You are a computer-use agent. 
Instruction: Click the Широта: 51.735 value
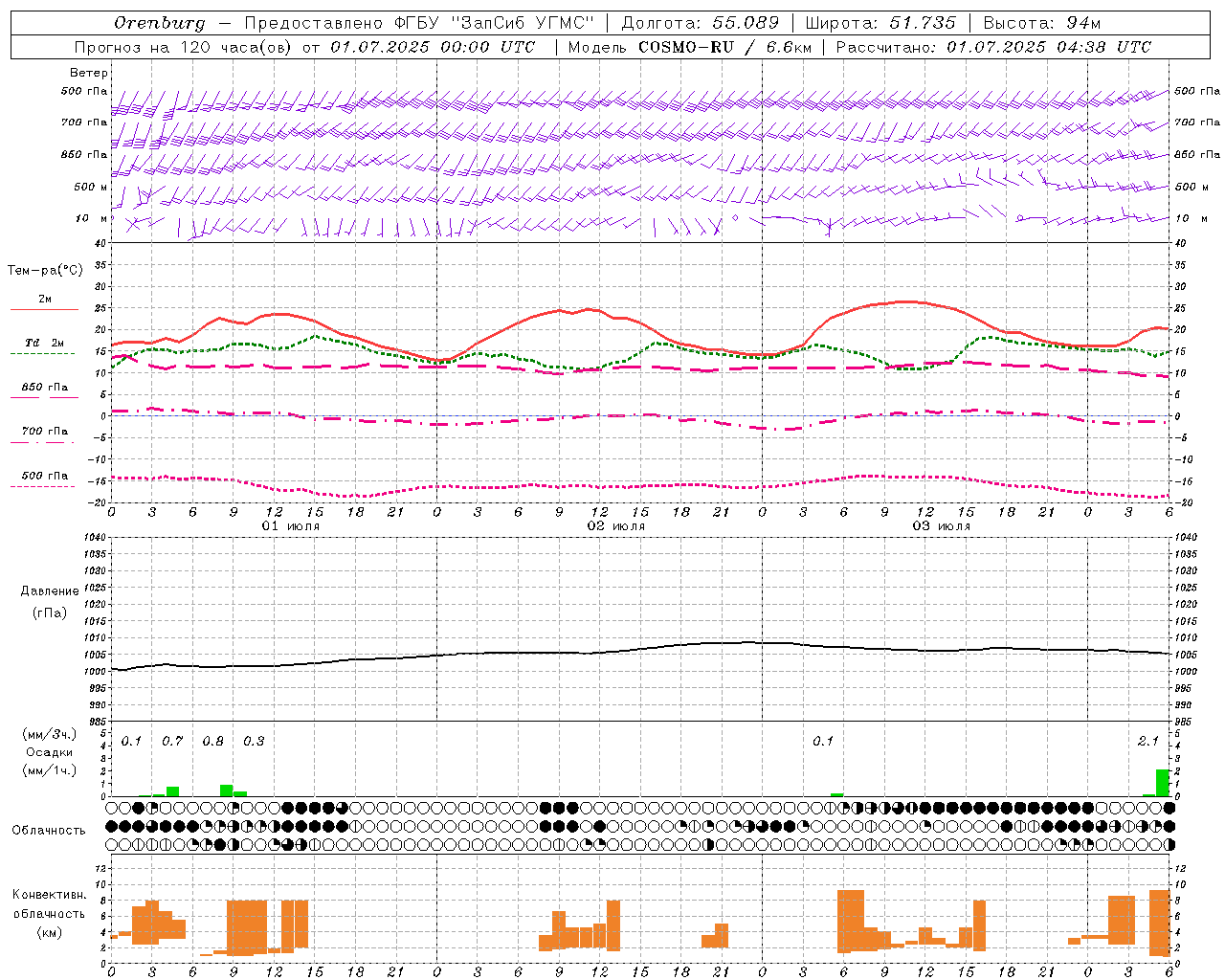pos(880,23)
